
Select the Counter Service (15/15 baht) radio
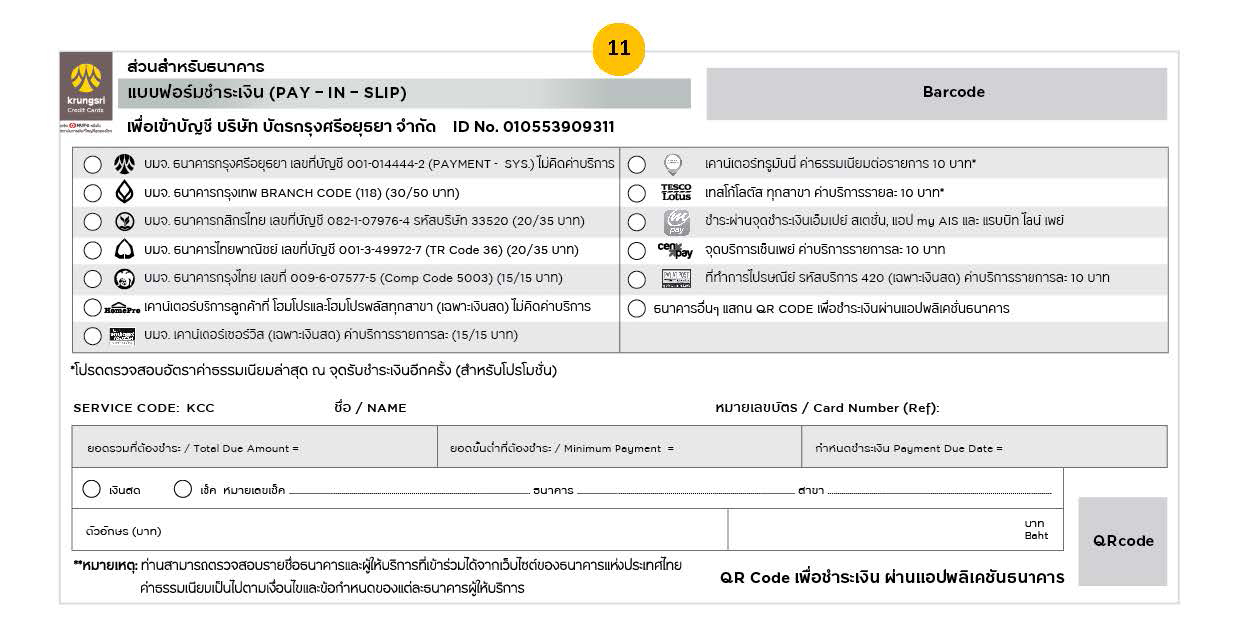click(x=92, y=335)
